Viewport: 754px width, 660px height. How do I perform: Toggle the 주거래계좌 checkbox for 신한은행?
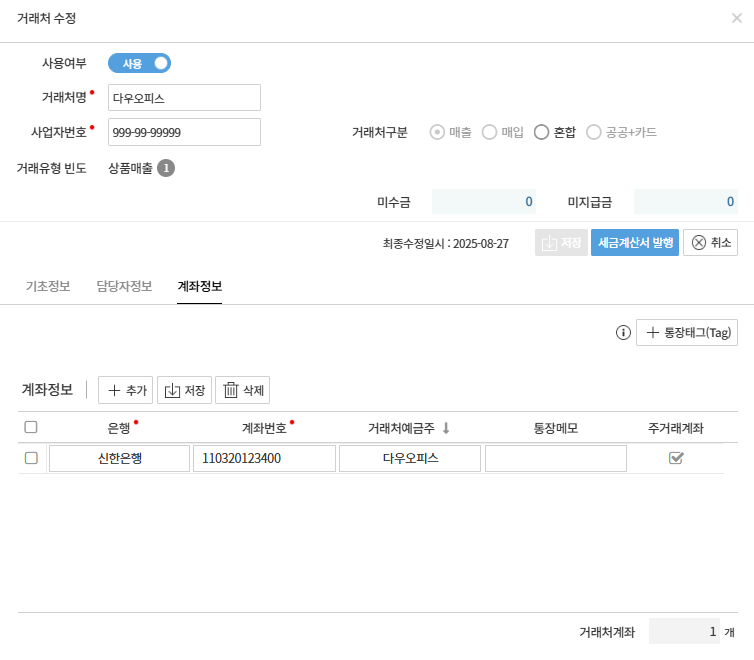click(x=676, y=458)
